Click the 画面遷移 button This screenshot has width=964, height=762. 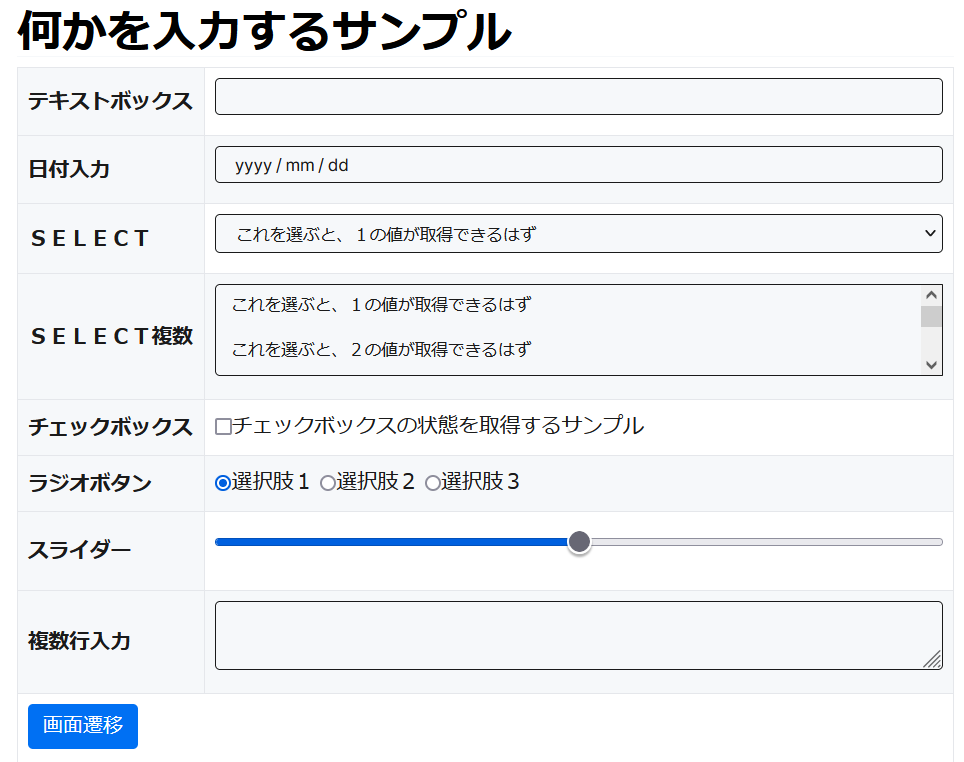[83, 726]
